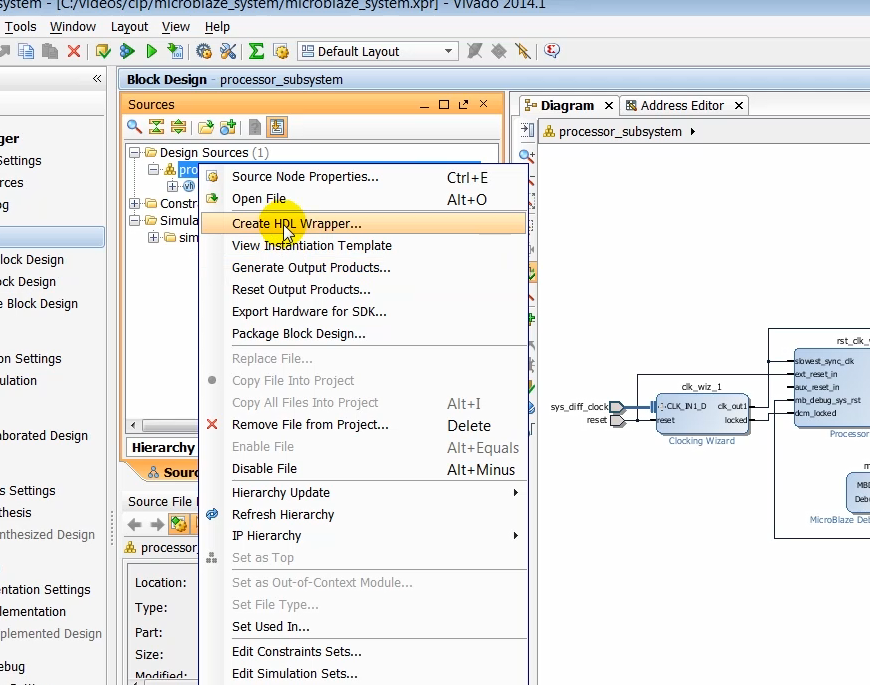The width and height of the screenshot is (870, 685).
Task: Click the Search magnifier icon in Sources panel
Action: (x=134, y=127)
